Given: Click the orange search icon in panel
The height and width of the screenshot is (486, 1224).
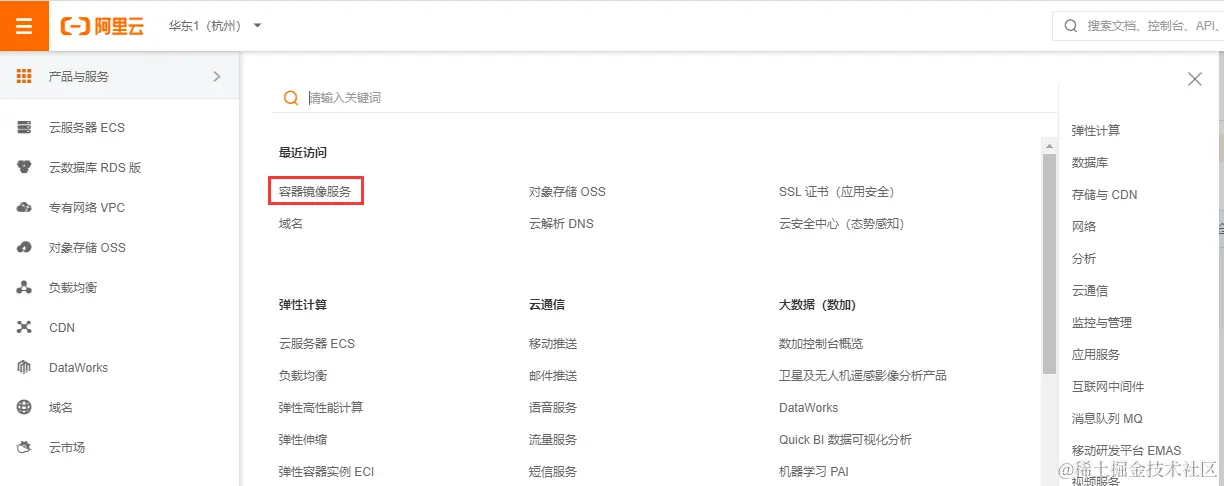Looking at the screenshot, I should (291, 98).
